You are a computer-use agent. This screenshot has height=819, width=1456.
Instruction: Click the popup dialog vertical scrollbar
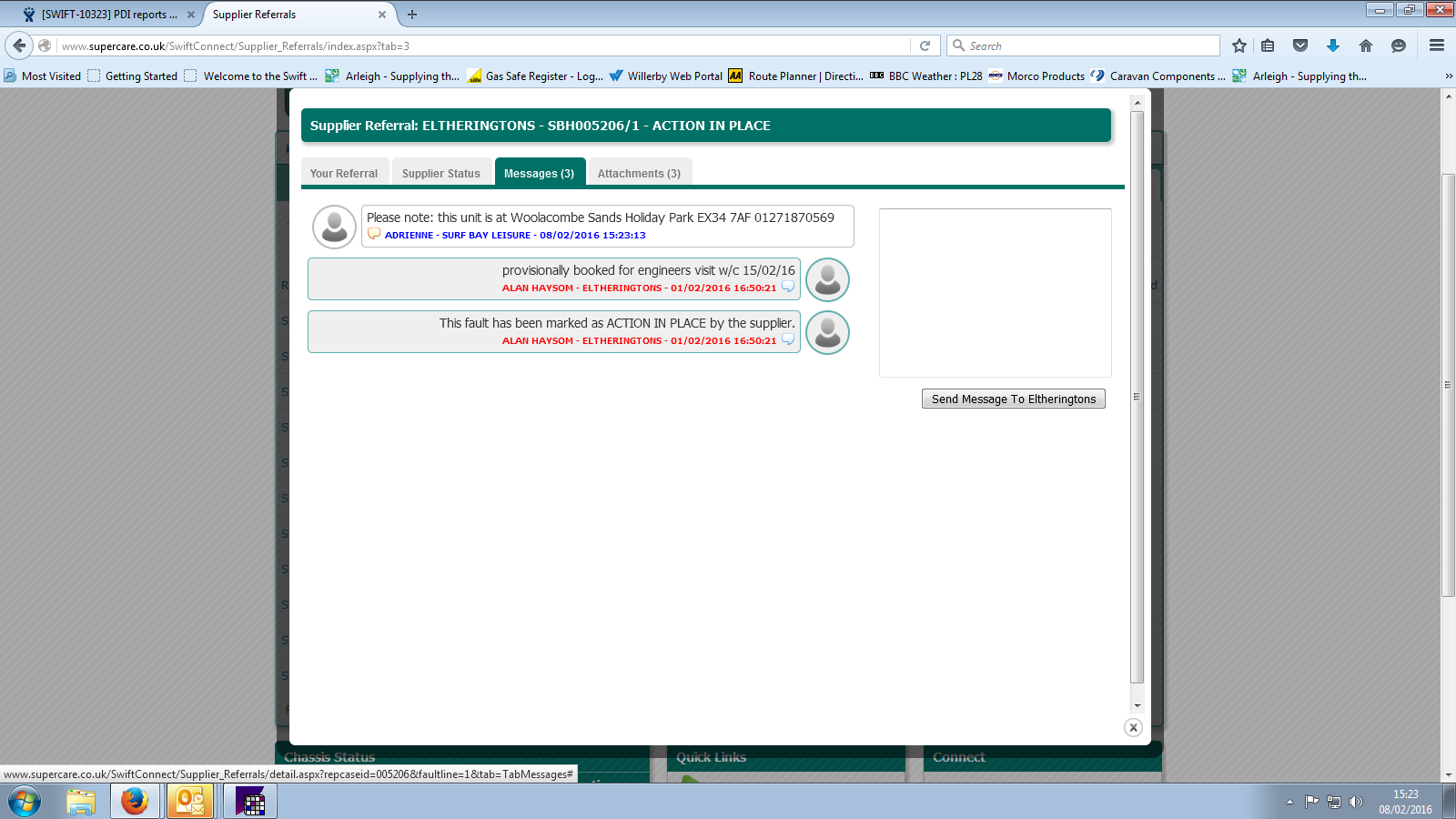[x=1137, y=396]
